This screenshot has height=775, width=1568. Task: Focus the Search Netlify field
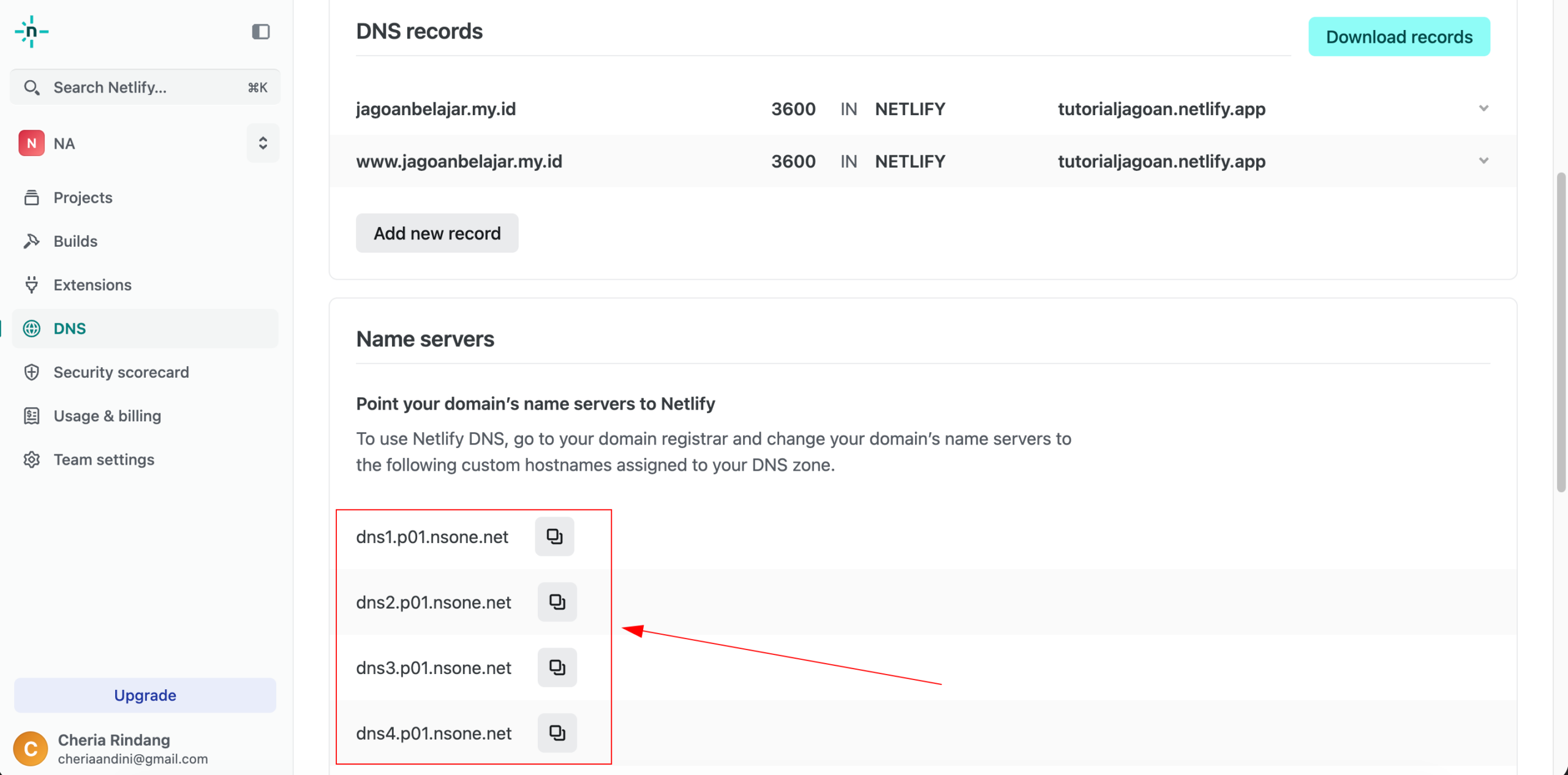[x=145, y=88]
